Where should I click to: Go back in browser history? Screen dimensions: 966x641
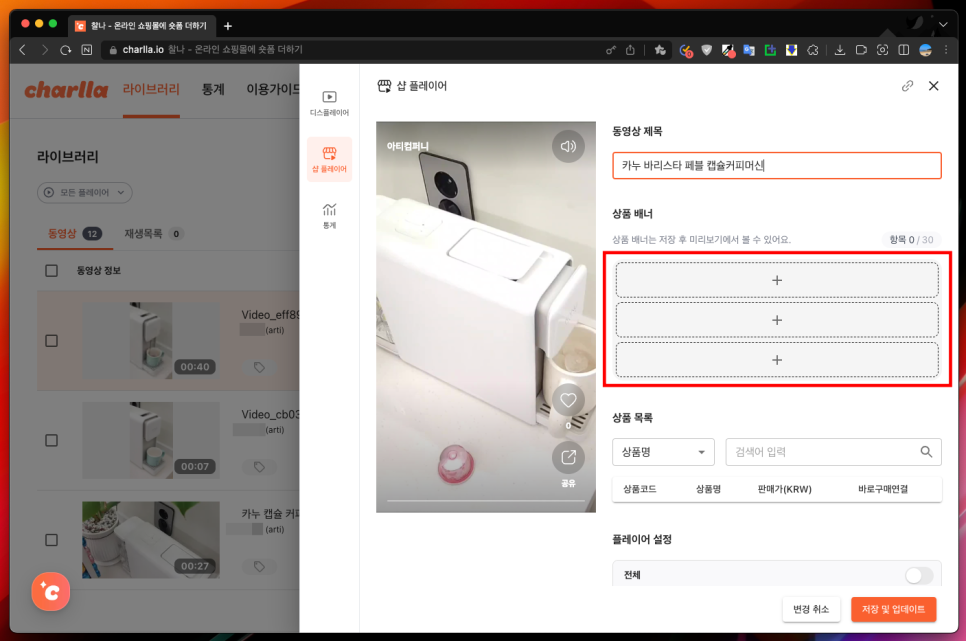point(23,50)
